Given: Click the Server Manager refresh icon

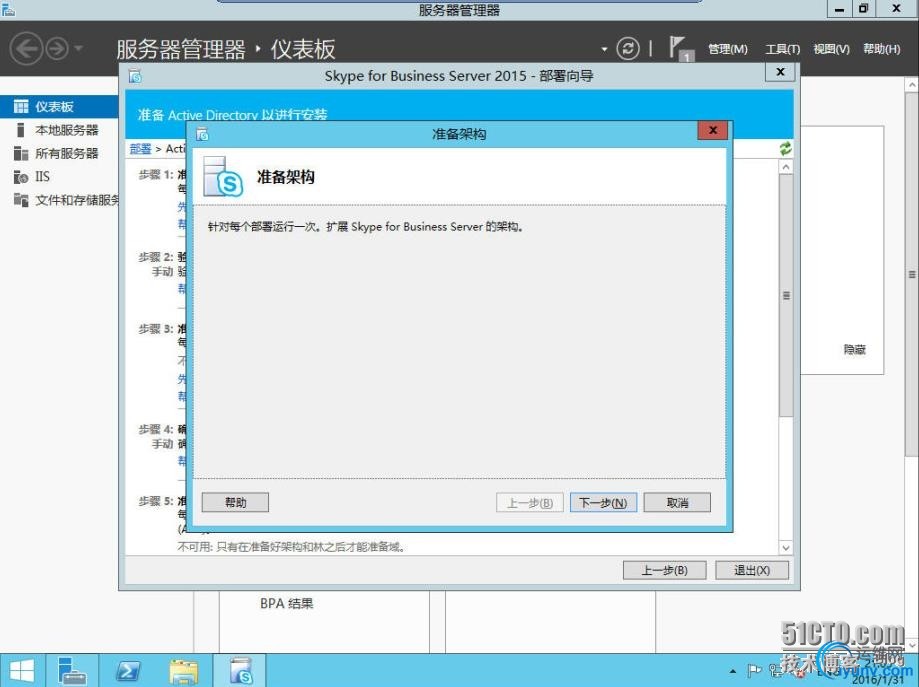Looking at the screenshot, I should tap(628, 48).
